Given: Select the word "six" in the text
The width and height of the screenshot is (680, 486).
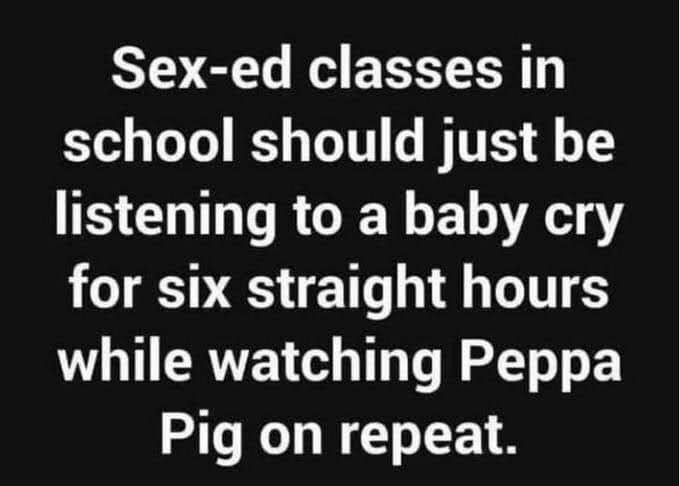Looking at the screenshot, I should tap(194, 286).
